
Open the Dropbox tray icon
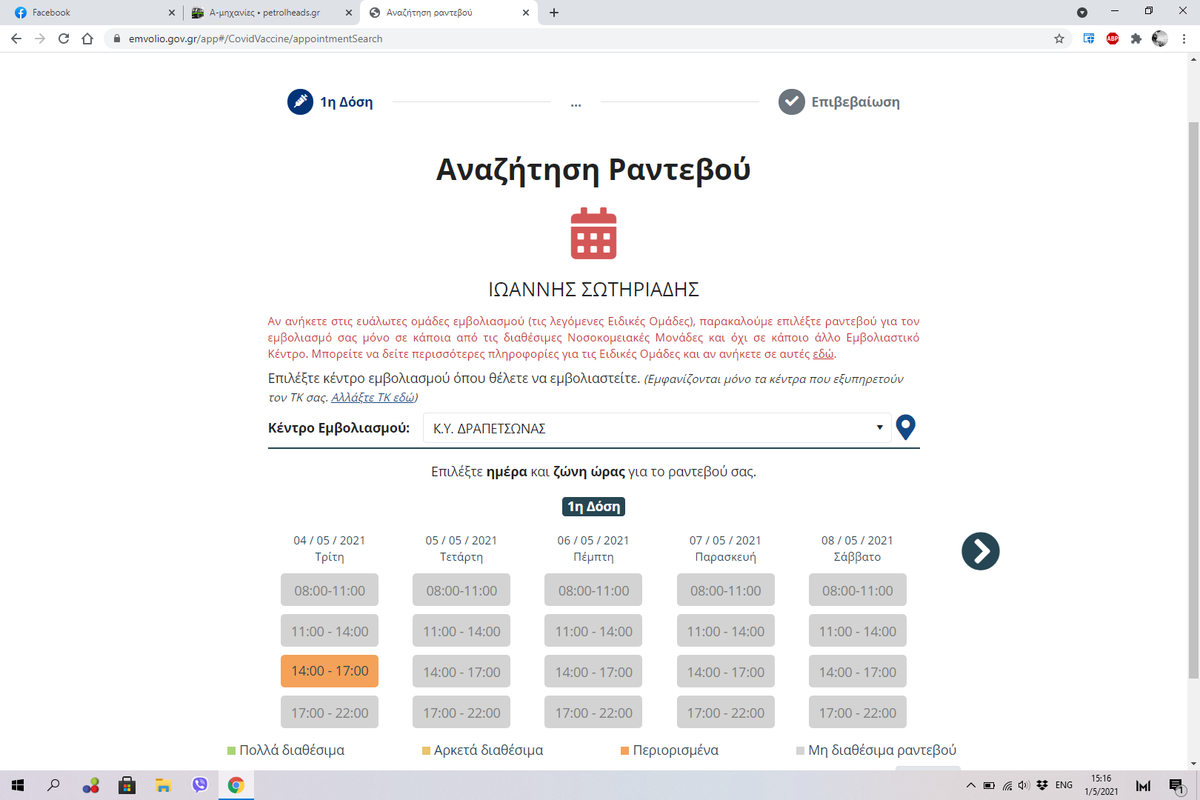[x=1042, y=785]
